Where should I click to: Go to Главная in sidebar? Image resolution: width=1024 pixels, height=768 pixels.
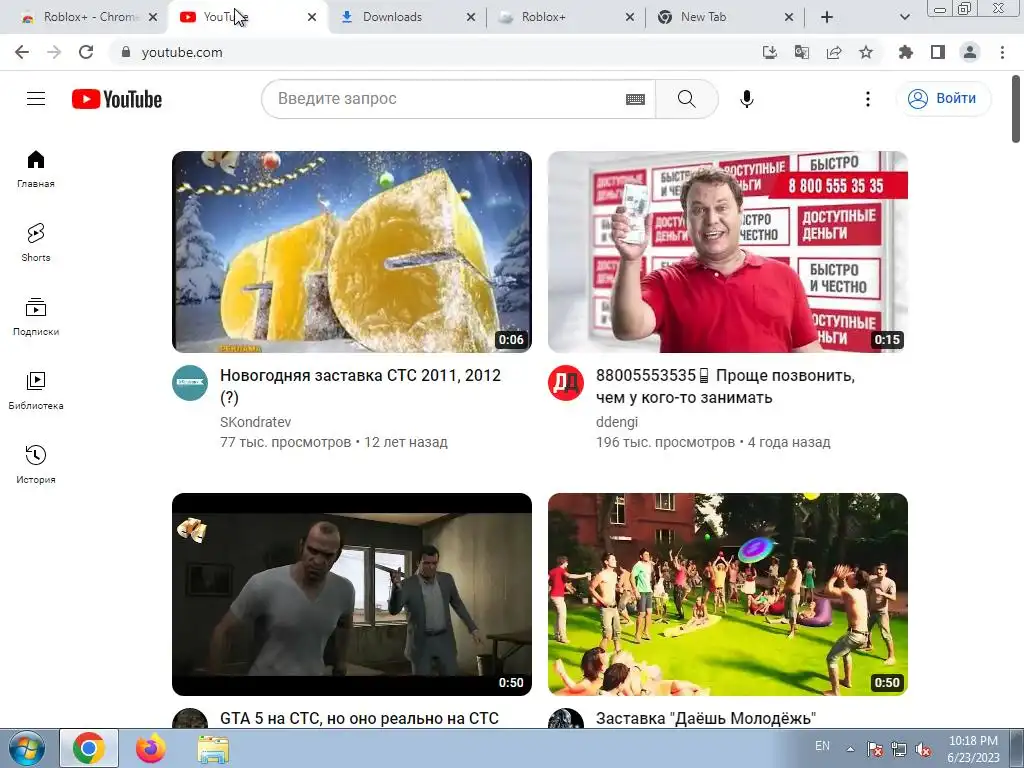click(36, 169)
